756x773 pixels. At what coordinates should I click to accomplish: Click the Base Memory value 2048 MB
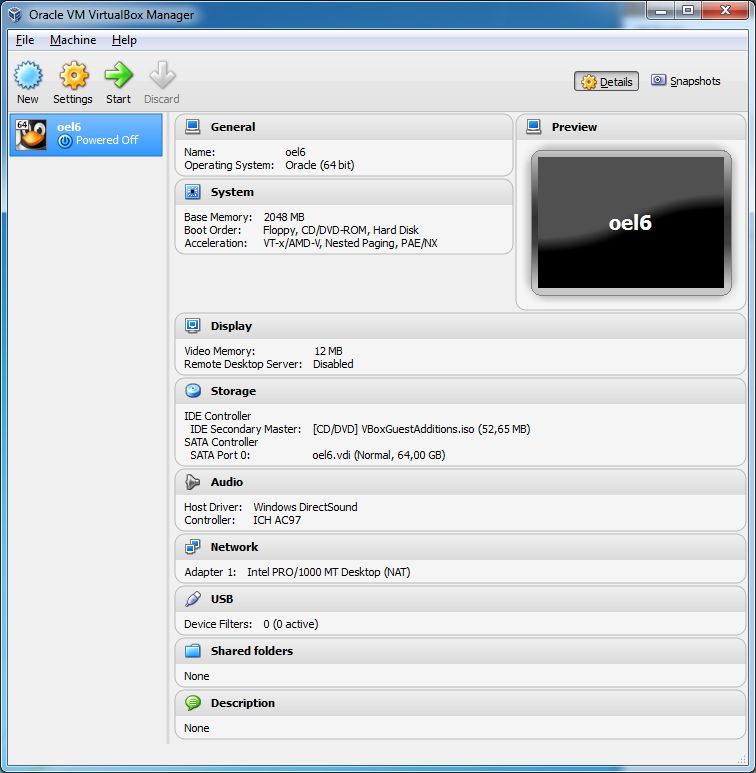click(x=284, y=217)
